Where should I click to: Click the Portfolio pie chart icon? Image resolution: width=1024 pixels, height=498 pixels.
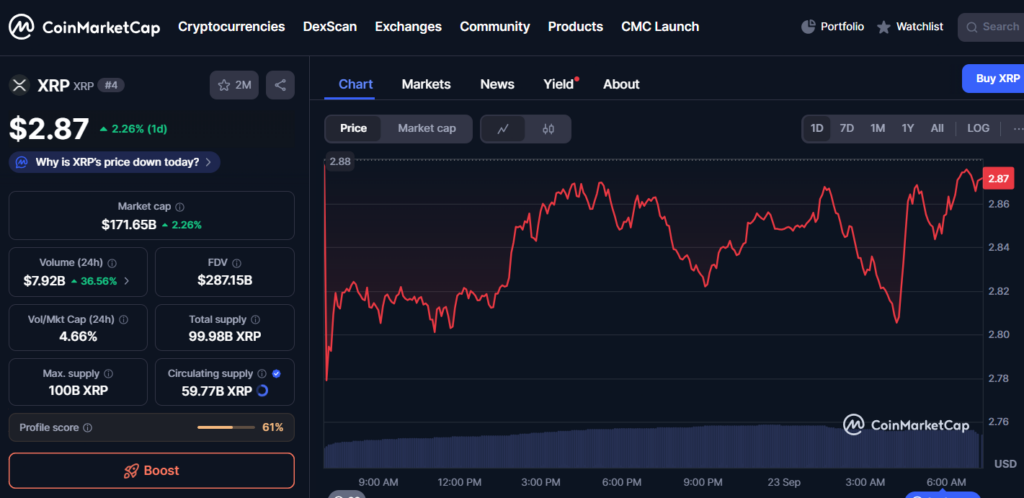[808, 27]
